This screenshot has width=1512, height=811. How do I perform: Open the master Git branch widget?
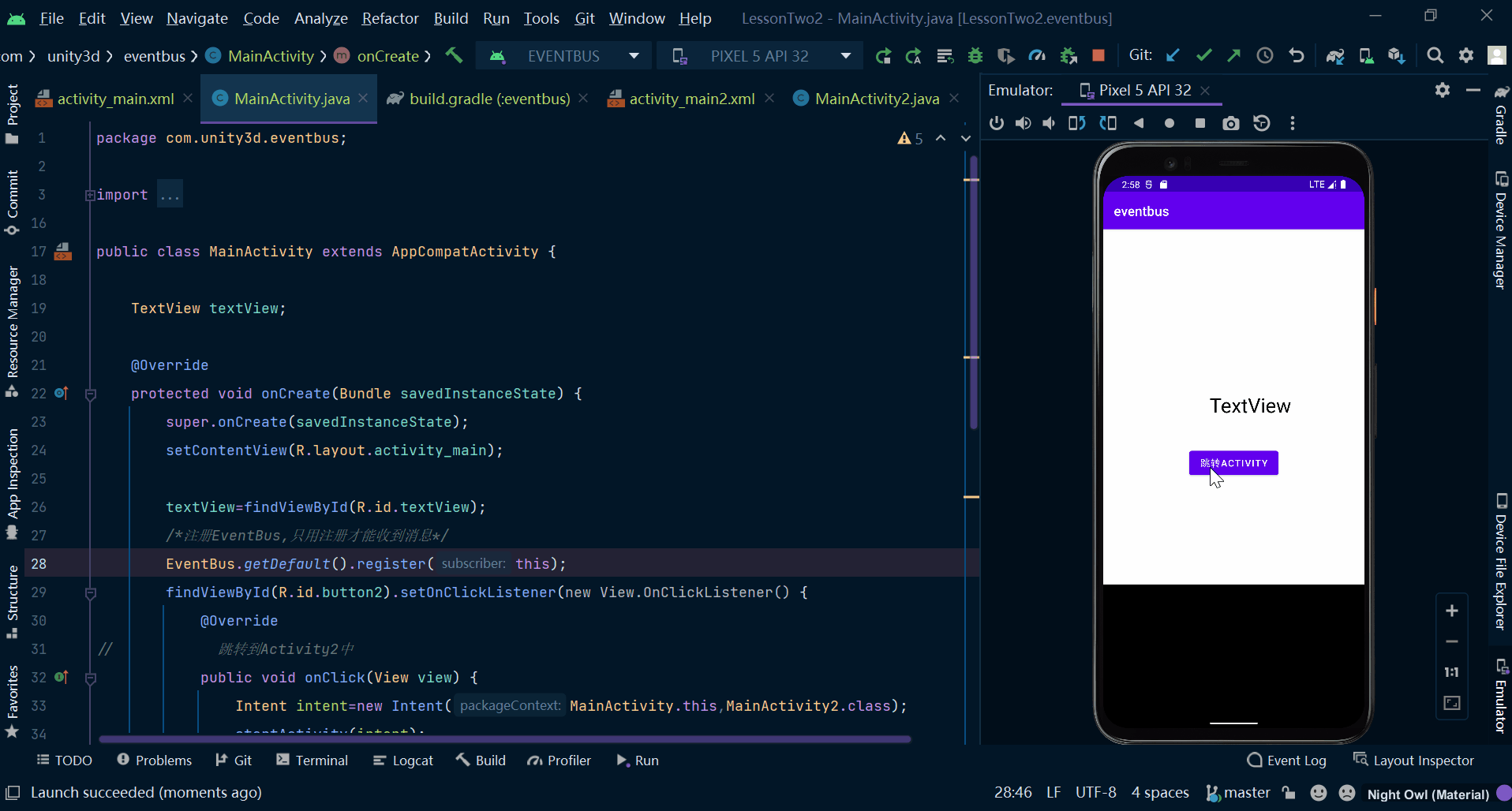(1237, 793)
